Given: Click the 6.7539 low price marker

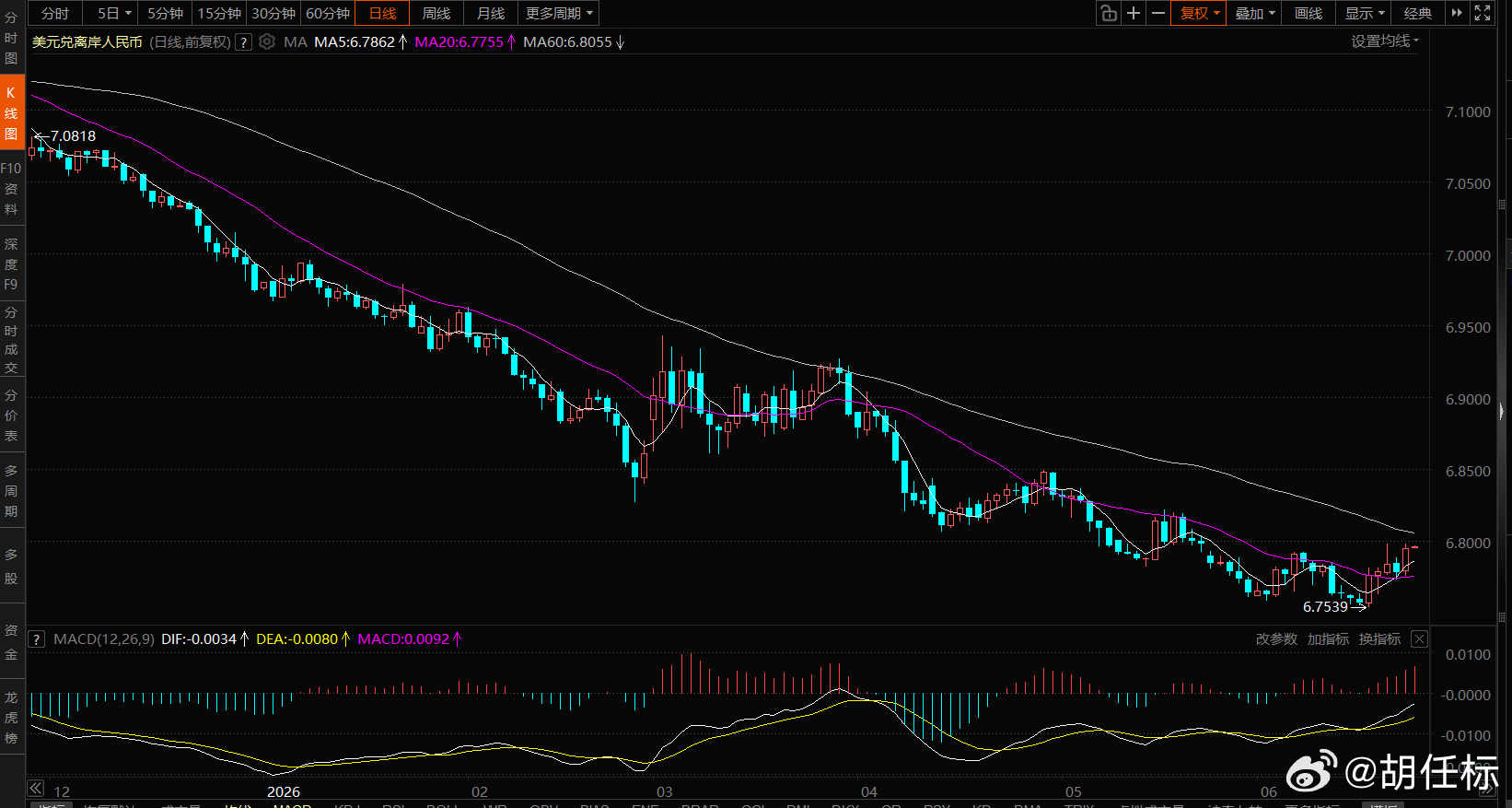Looking at the screenshot, I should [x=1325, y=606].
